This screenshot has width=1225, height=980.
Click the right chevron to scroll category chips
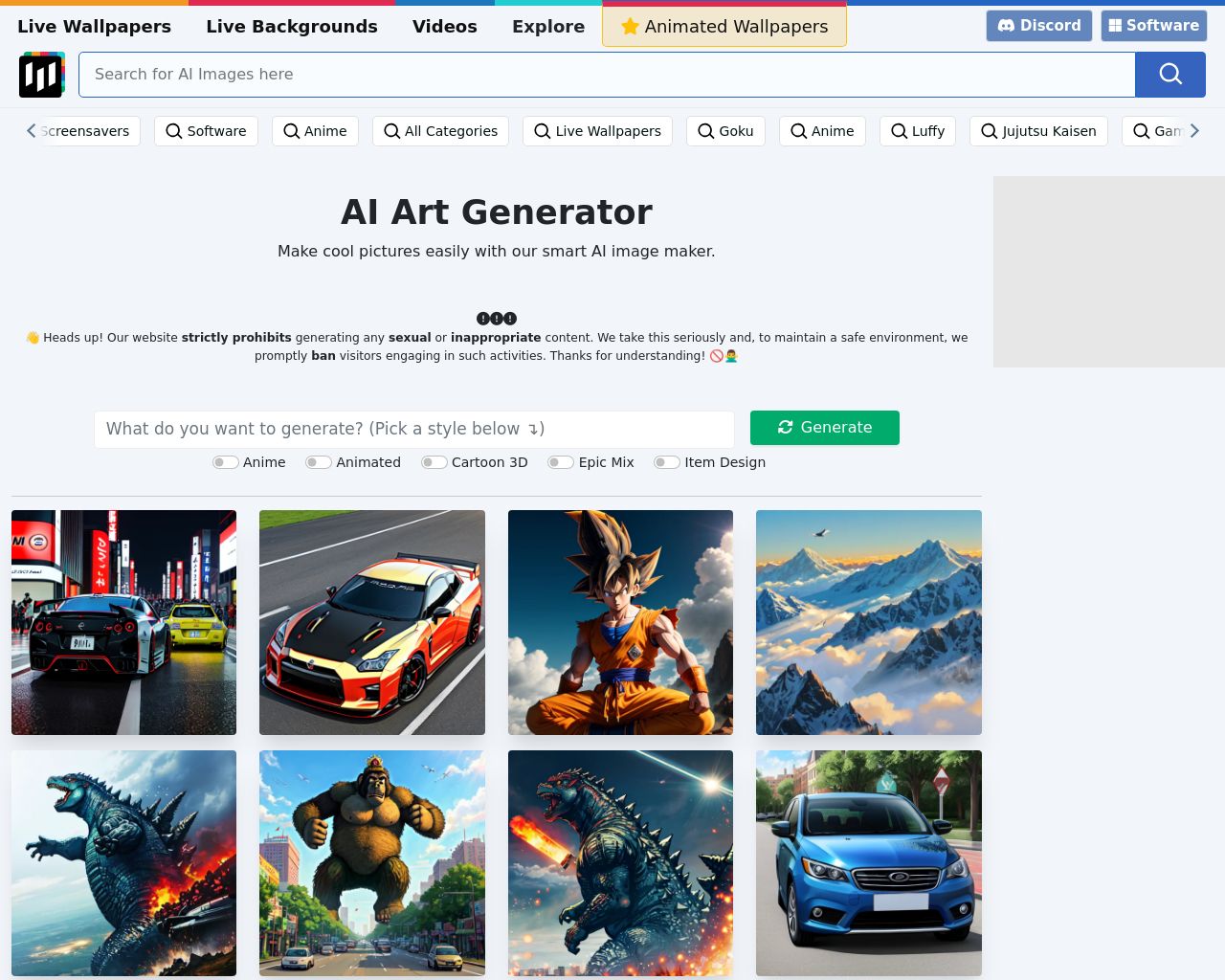click(x=1194, y=130)
